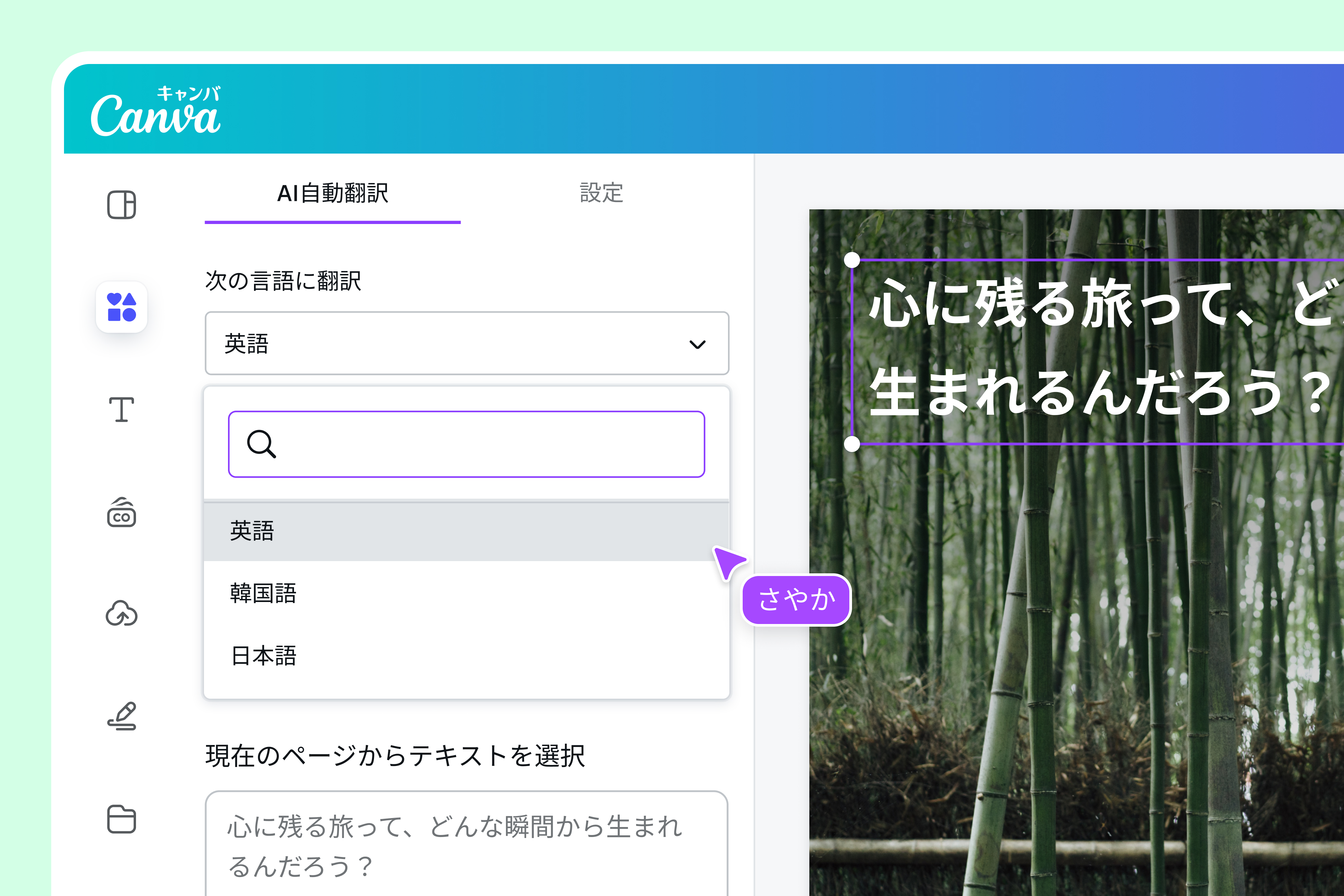1344x896 pixels.
Task: Switch to the AI自動翻訳 tab
Action: (x=333, y=194)
